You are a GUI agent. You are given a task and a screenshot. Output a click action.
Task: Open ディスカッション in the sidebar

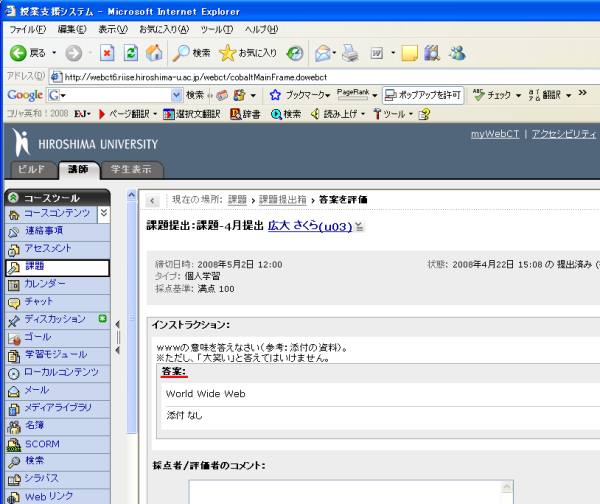coord(55,319)
